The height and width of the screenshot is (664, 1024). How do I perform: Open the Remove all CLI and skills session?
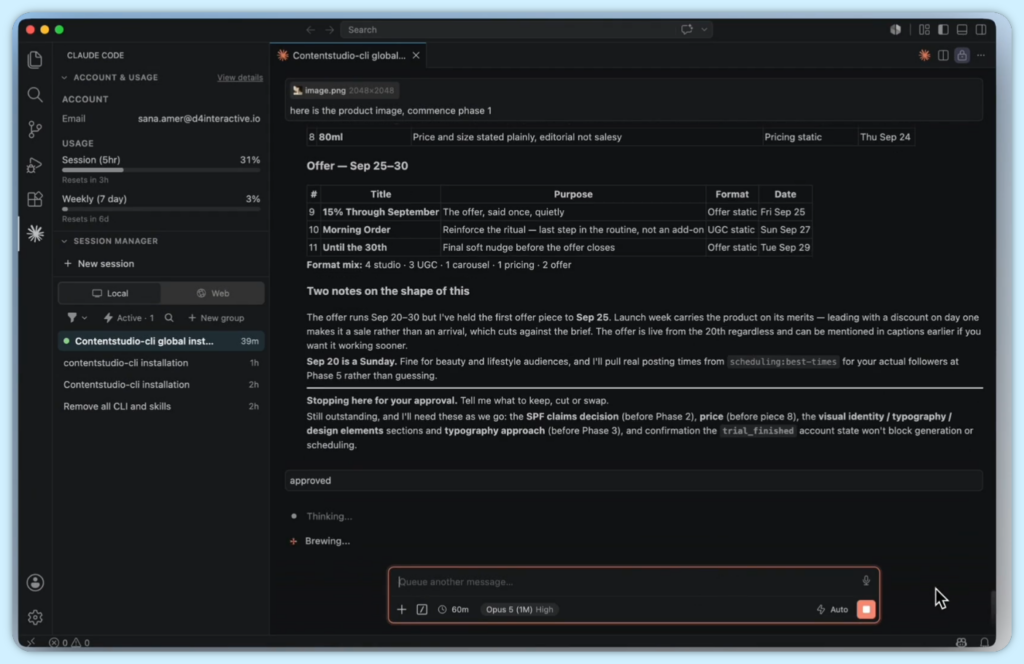161,406
